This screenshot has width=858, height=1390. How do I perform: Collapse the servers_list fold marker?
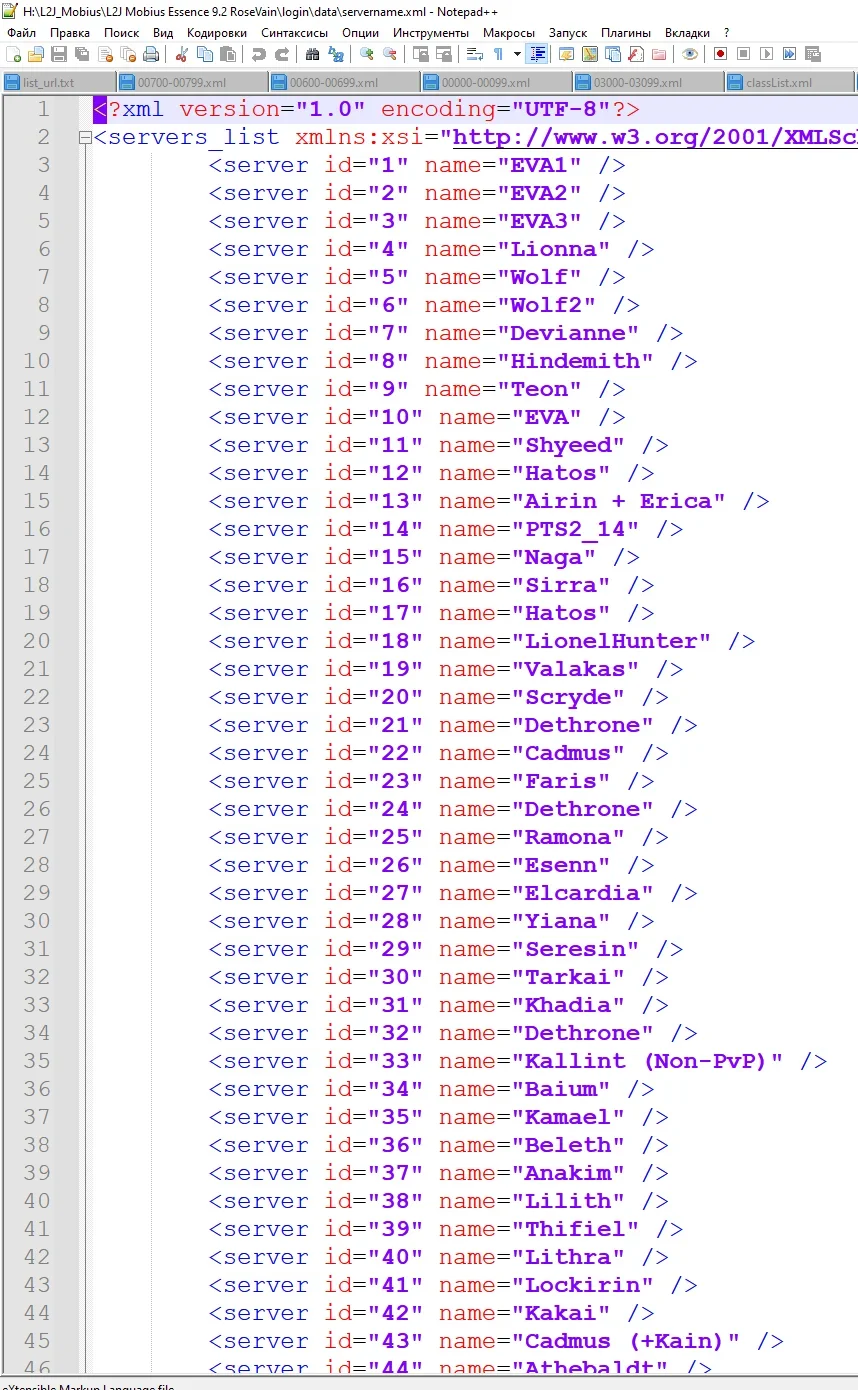[85, 138]
